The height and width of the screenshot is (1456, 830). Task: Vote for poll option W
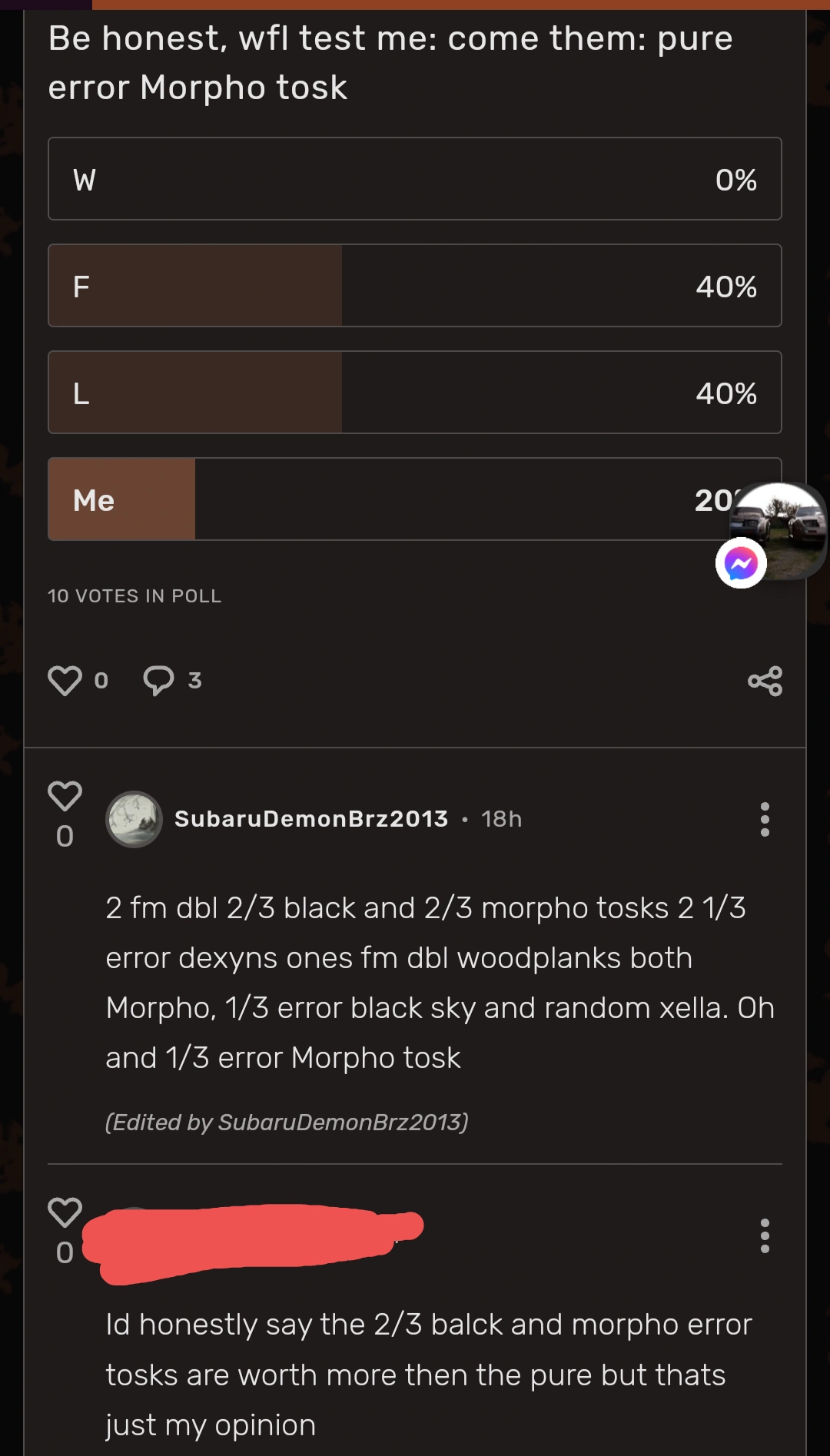click(415, 179)
